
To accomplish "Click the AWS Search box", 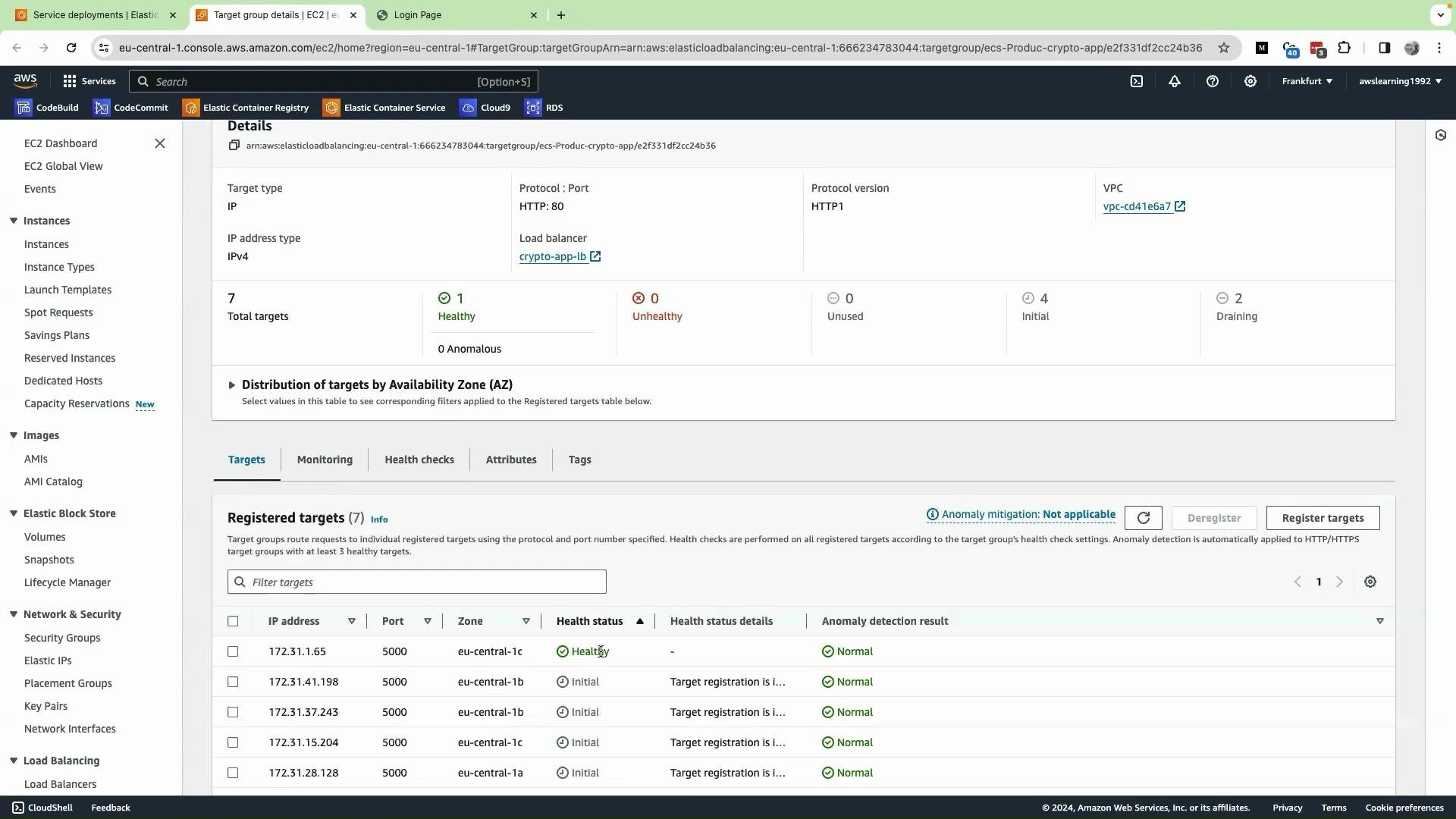I will [334, 81].
